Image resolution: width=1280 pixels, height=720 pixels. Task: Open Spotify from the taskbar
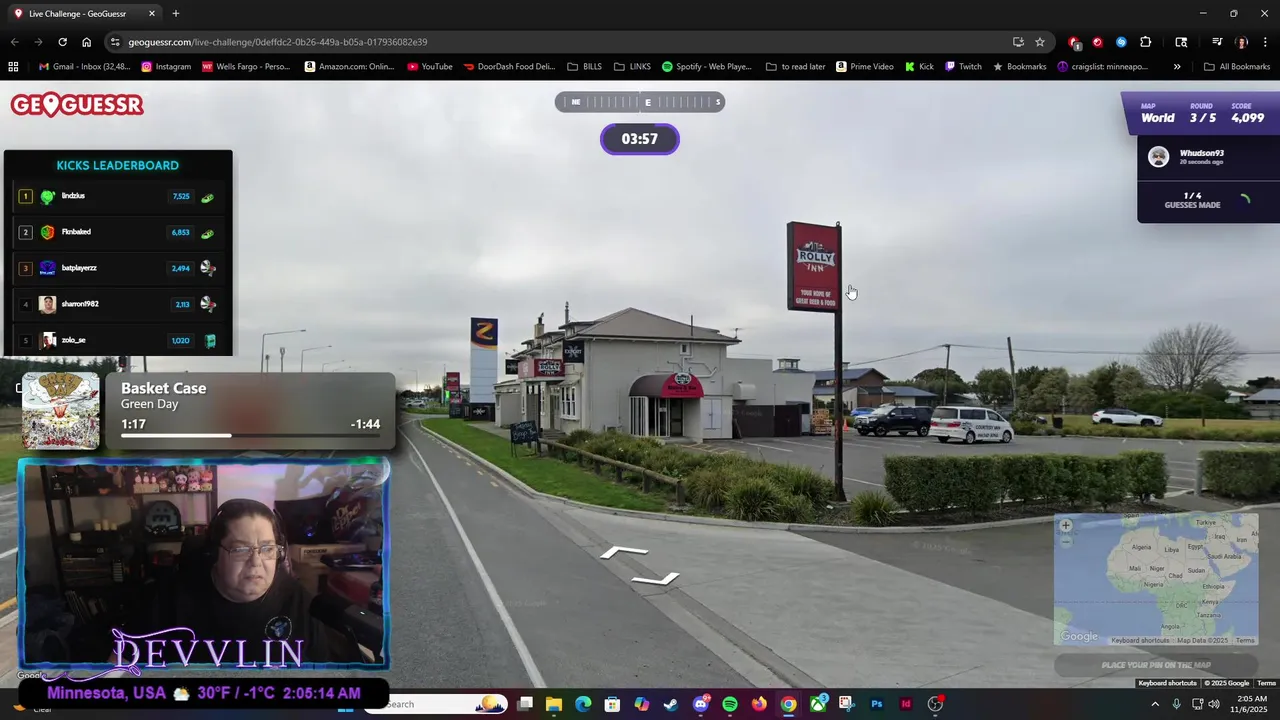(730, 704)
